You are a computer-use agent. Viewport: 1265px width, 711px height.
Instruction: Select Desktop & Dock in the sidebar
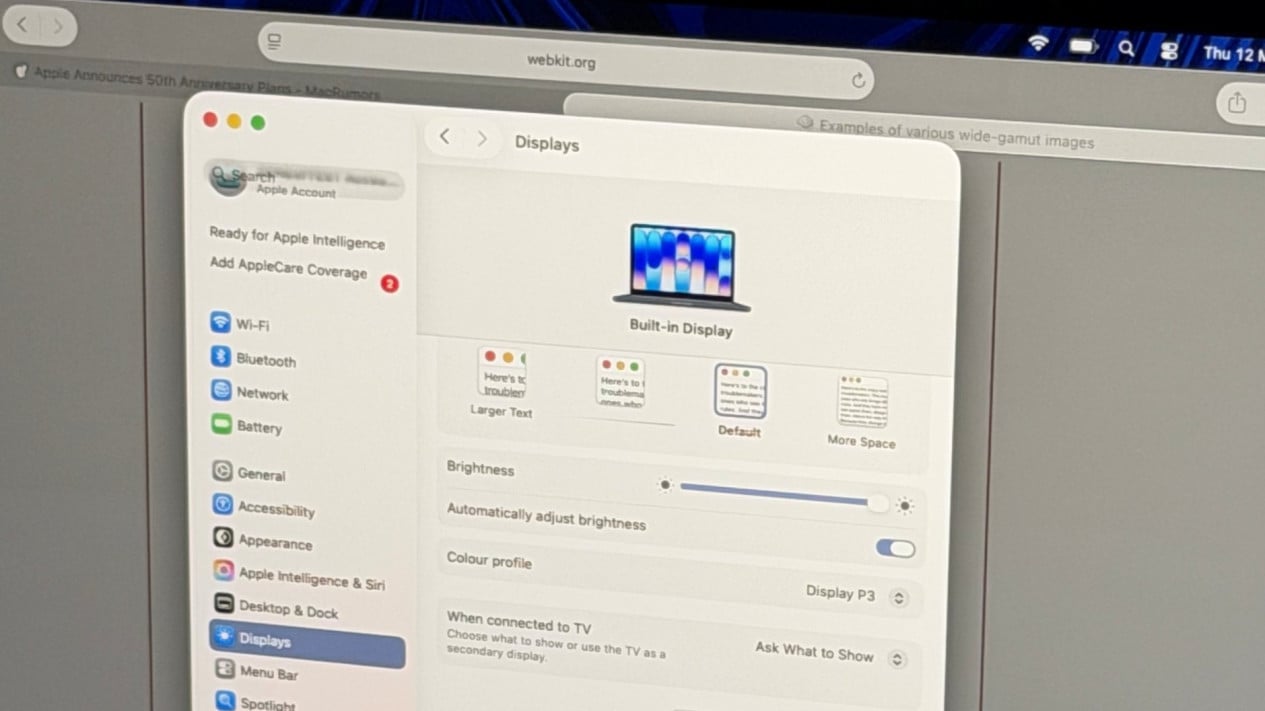(288, 610)
